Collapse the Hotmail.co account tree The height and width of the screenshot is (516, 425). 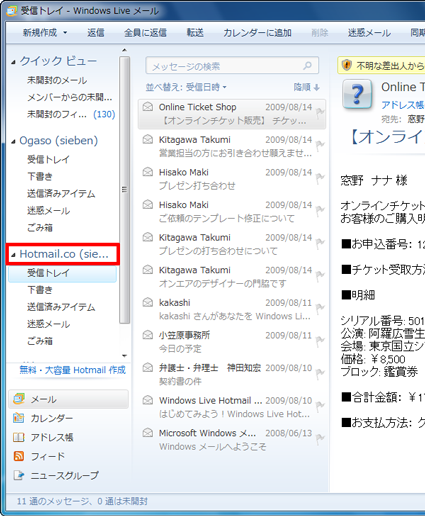tap(13, 255)
